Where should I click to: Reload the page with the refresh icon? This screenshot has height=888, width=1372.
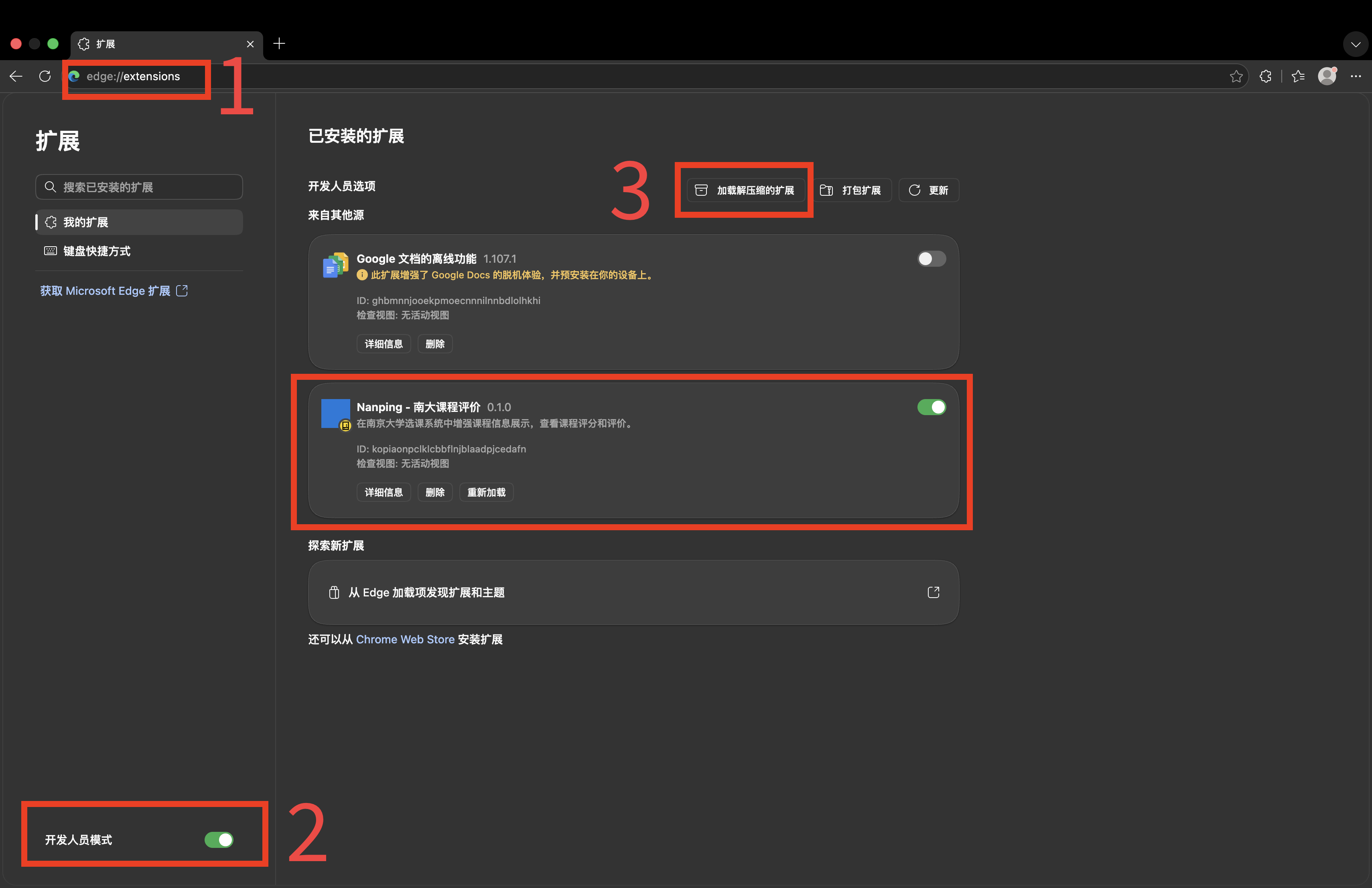45,76
